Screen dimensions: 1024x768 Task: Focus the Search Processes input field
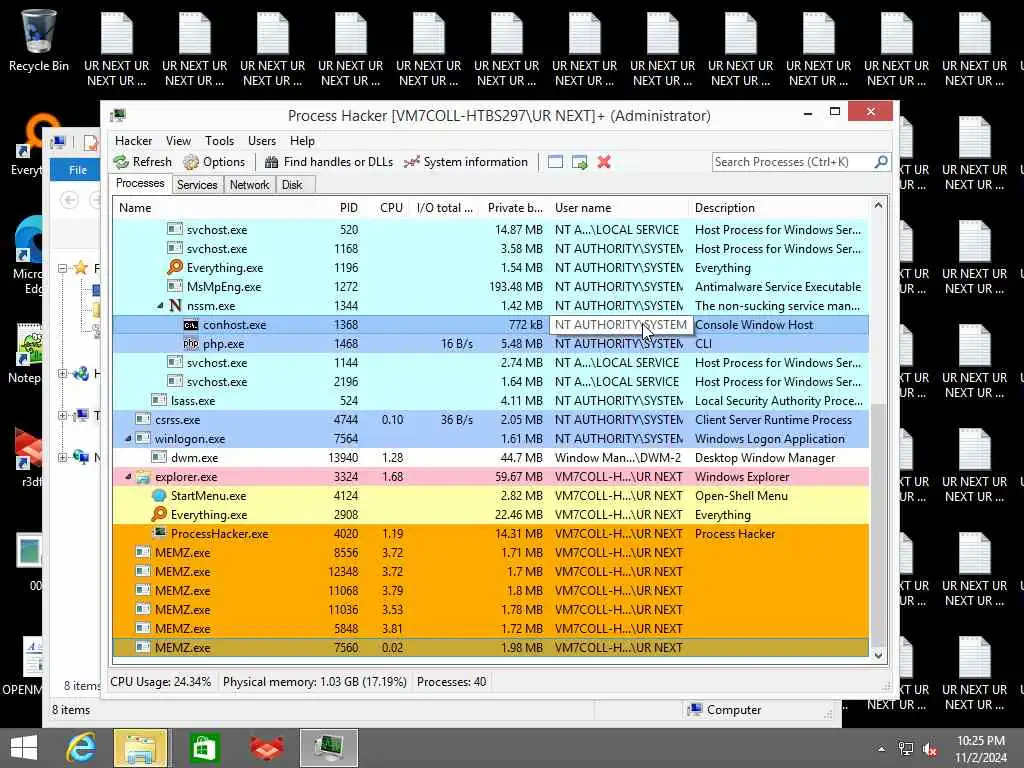[x=793, y=161]
